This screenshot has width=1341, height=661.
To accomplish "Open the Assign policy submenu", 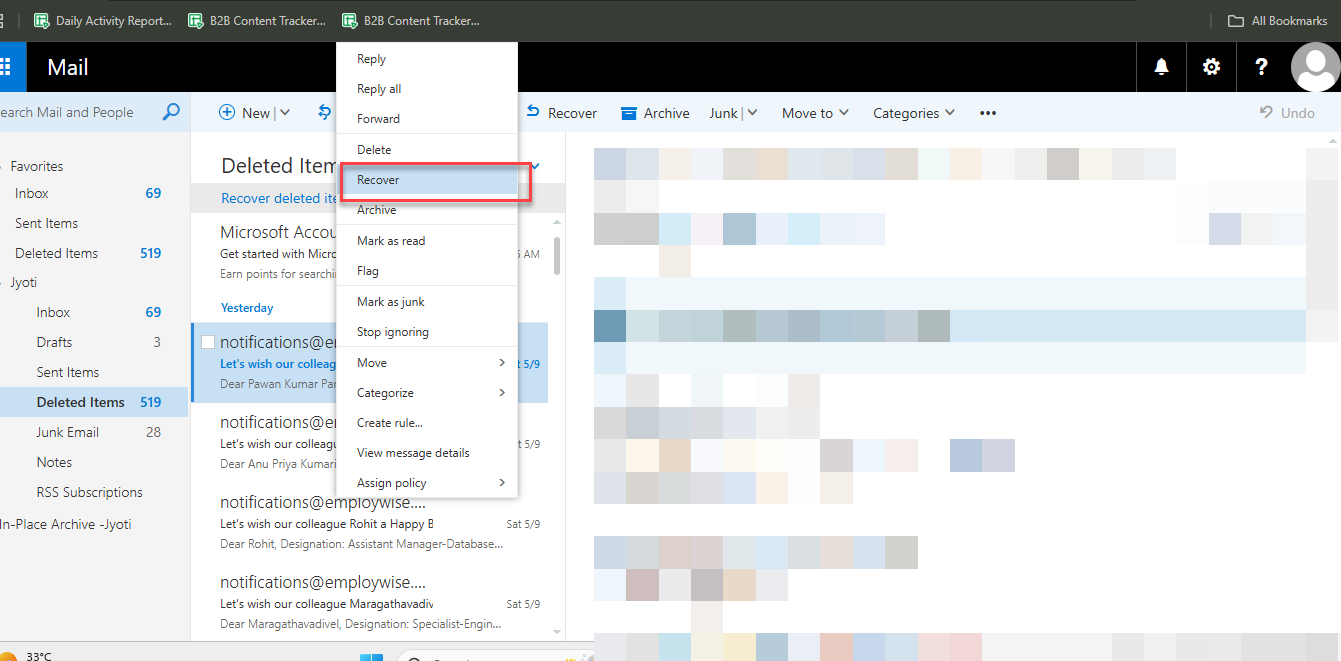I will pos(427,482).
